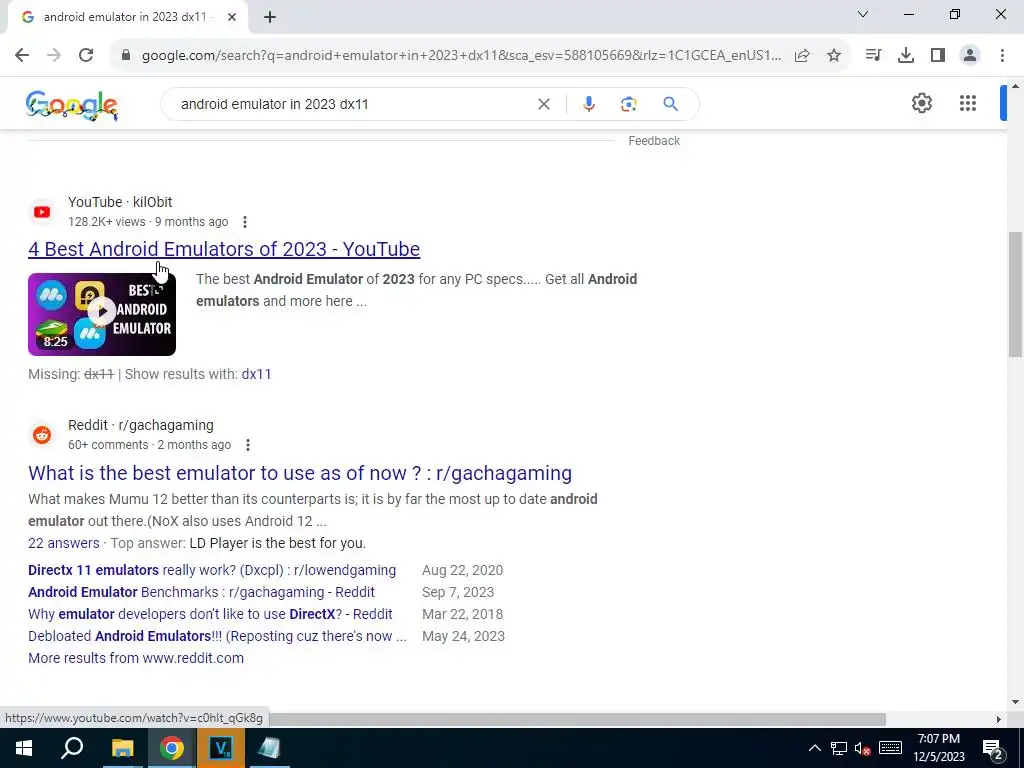
Task: Open 'Directx 11 emulators really work?' link
Action: pos(212,570)
